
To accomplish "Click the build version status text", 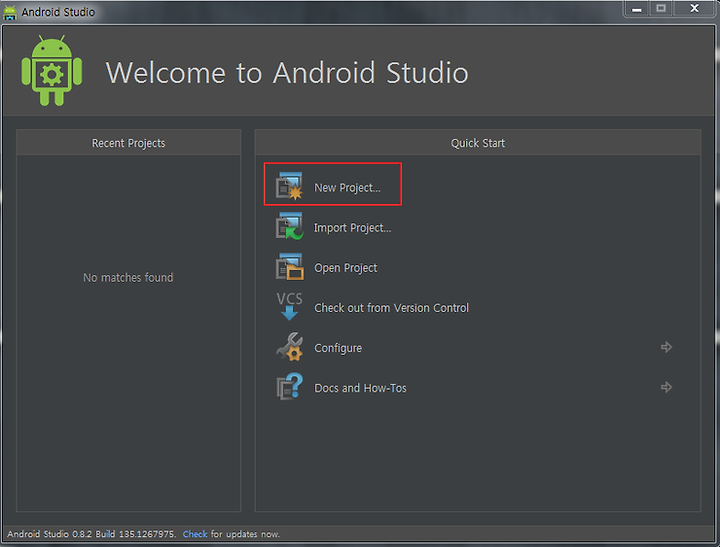I will tap(91, 534).
